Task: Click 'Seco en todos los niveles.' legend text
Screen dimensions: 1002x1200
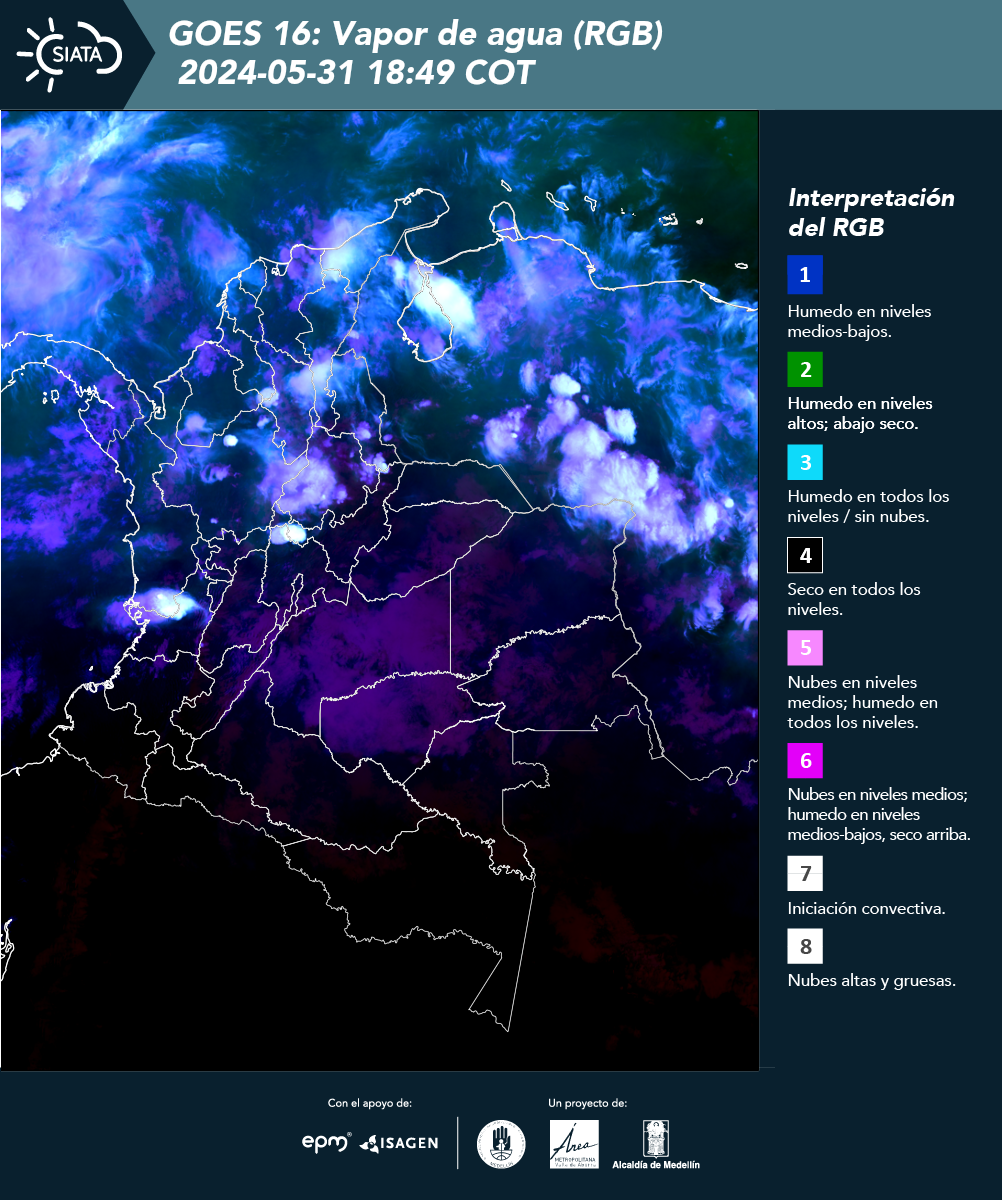Action: point(854,599)
